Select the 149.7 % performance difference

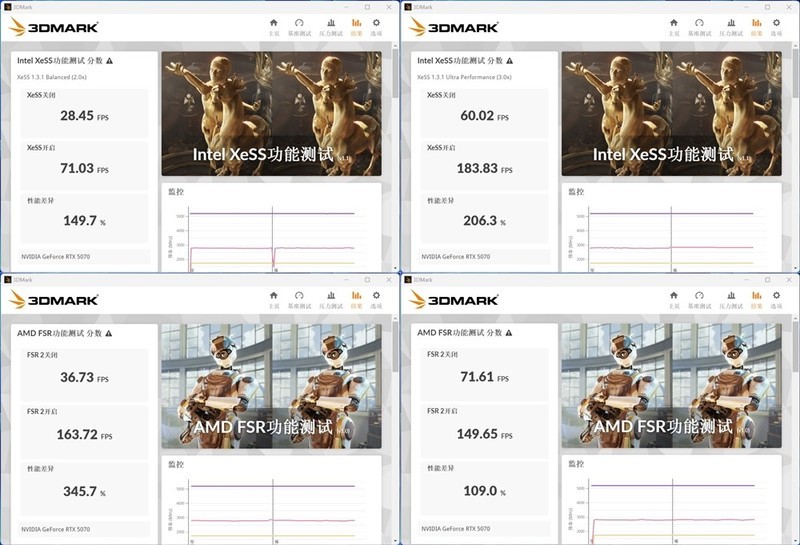(84, 221)
